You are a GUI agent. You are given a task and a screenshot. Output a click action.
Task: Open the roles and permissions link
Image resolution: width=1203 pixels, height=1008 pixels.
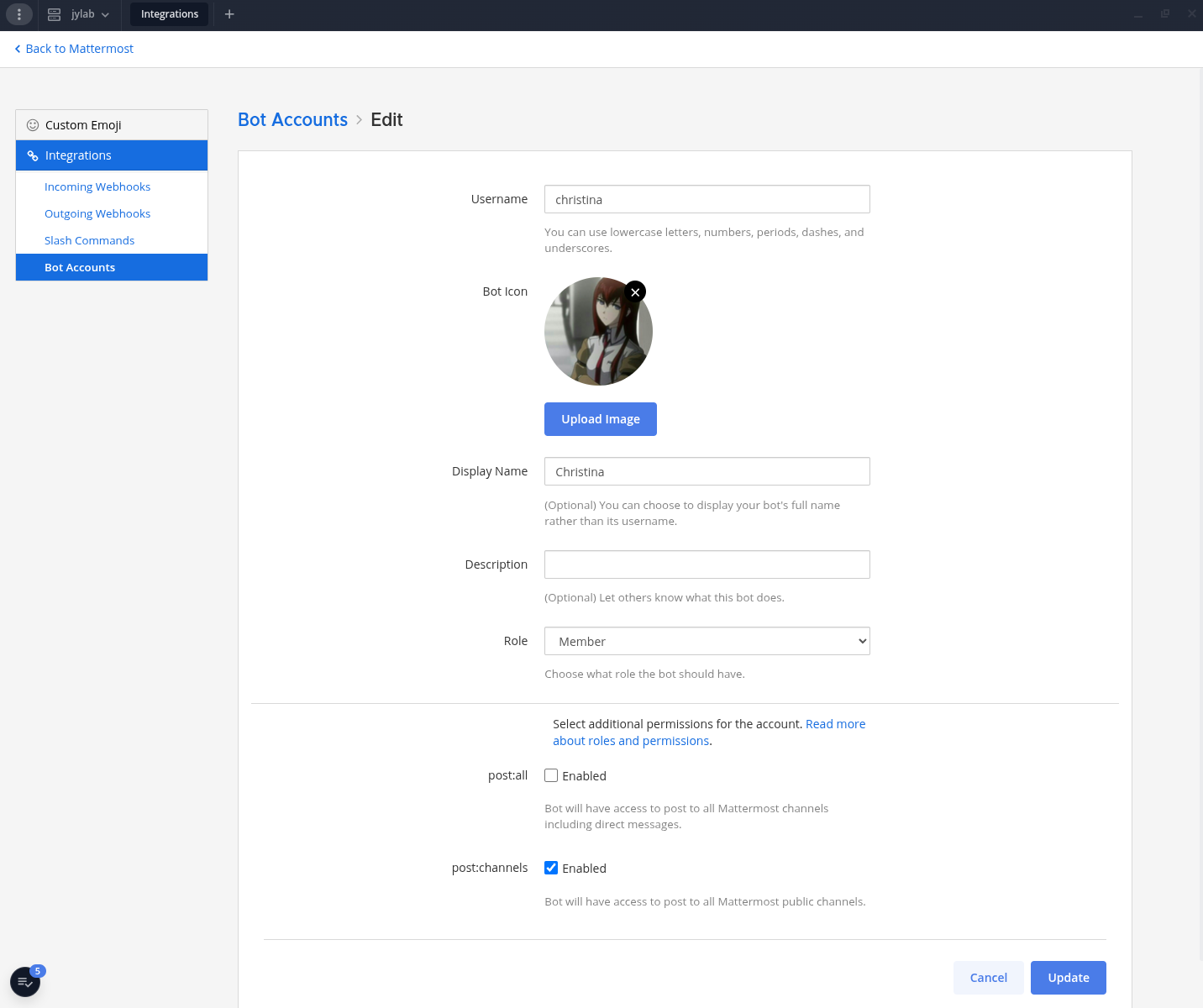pyautogui.click(x=631, y=740)
